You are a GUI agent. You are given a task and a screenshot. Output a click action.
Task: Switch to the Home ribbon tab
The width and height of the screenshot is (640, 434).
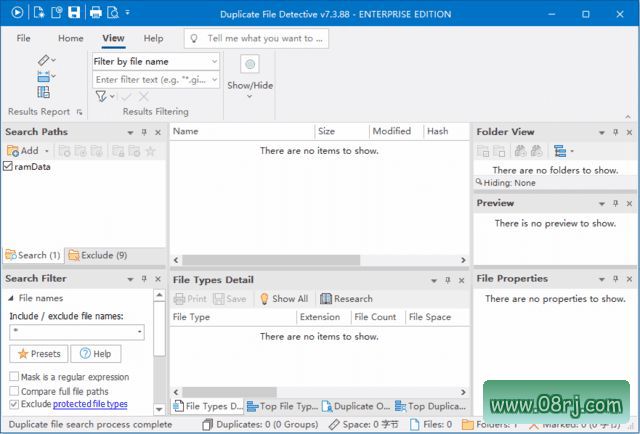click(x=71, y=38)
